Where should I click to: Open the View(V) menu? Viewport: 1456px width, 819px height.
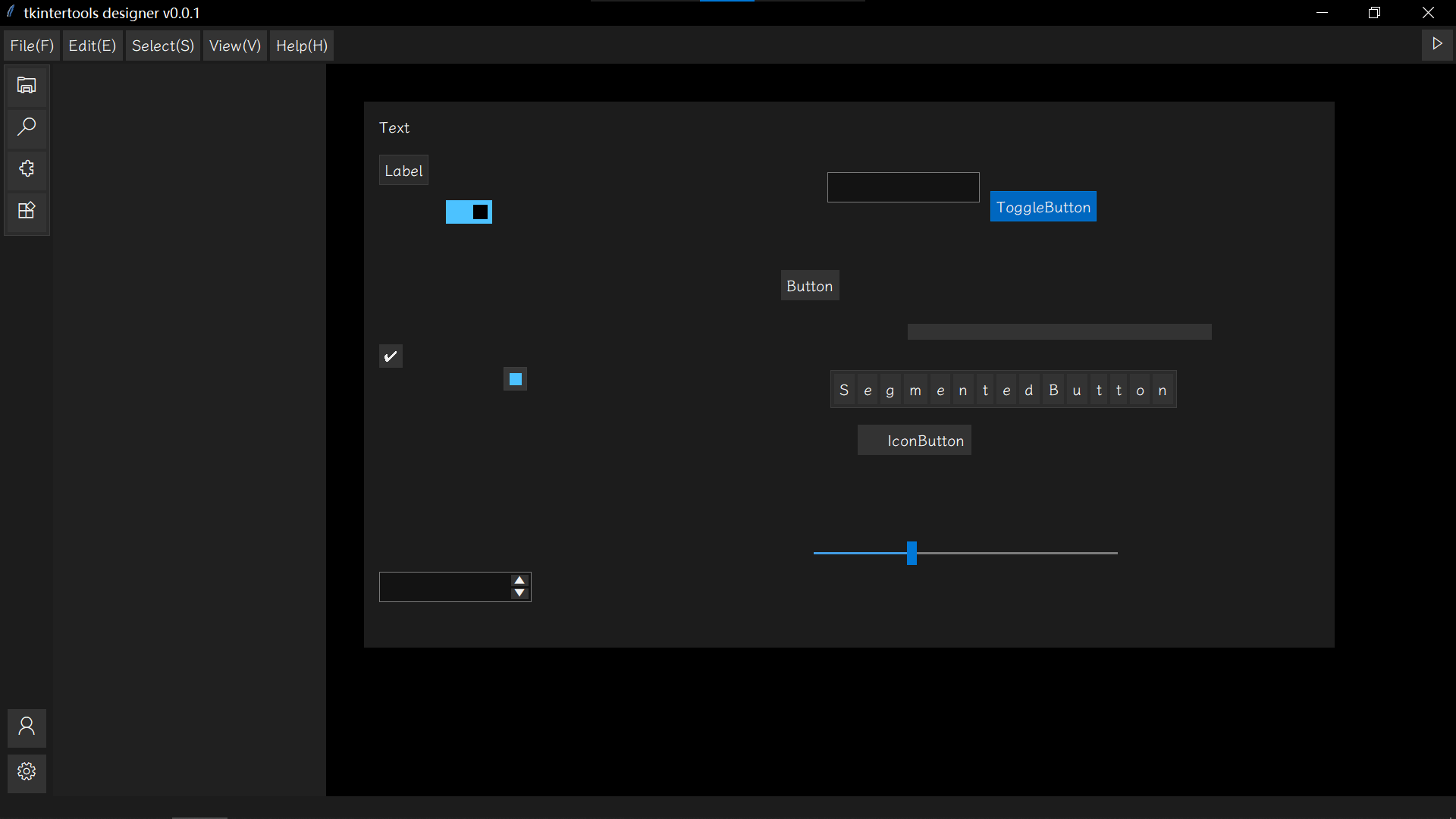(x=235, y=45)
